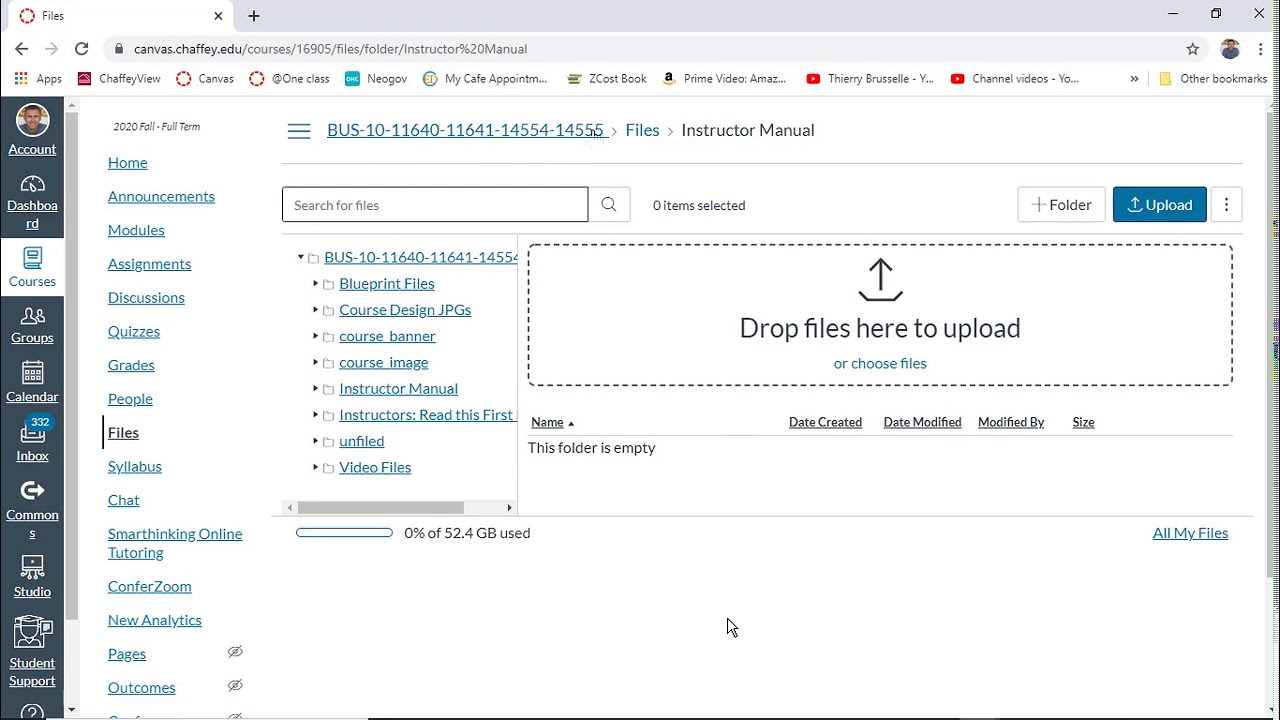This screenshot has width=1280, height=720.
Task: Click the browser address bar URL
Action: tap(330, 48)
